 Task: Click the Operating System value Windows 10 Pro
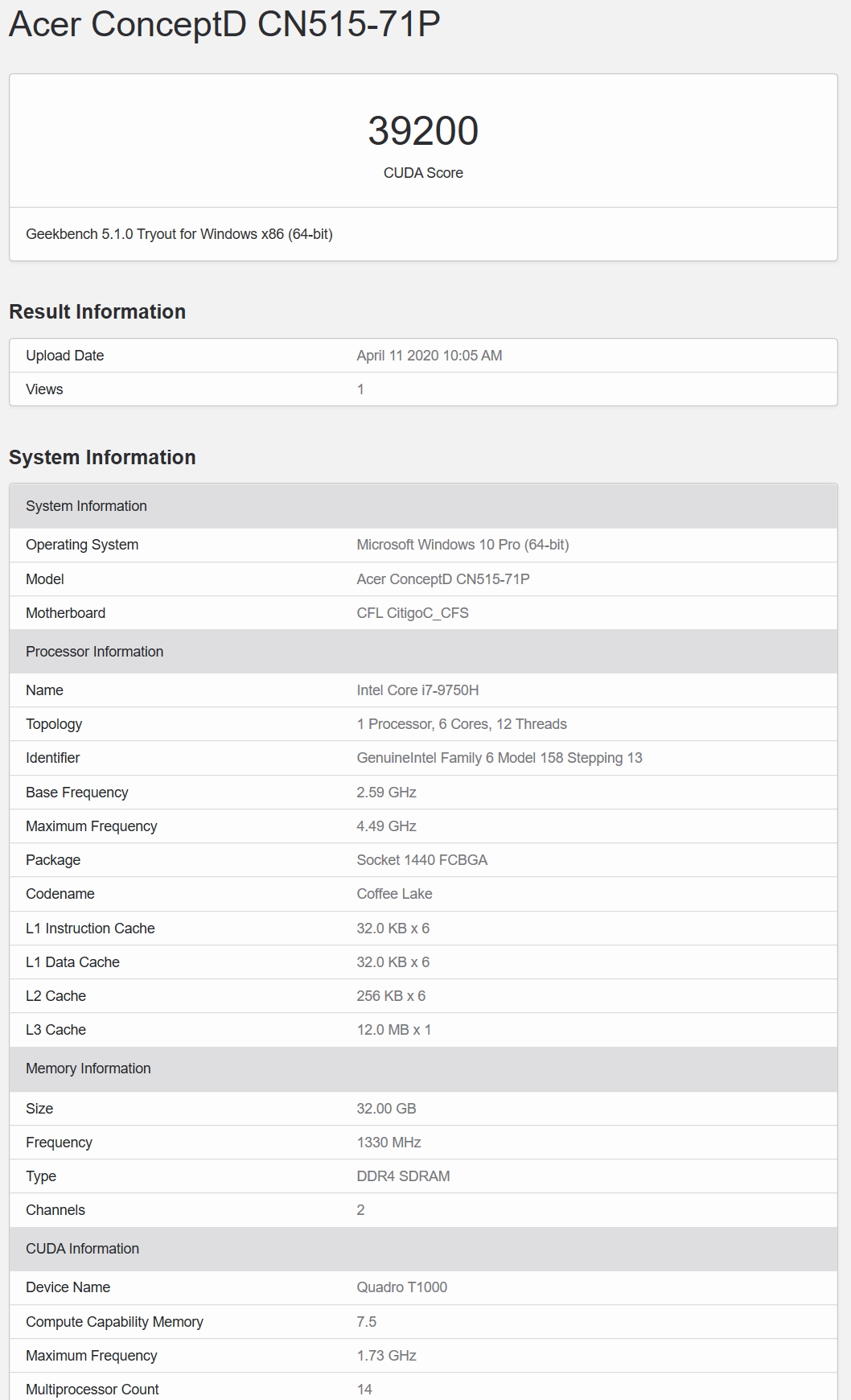tap(462, 545)
